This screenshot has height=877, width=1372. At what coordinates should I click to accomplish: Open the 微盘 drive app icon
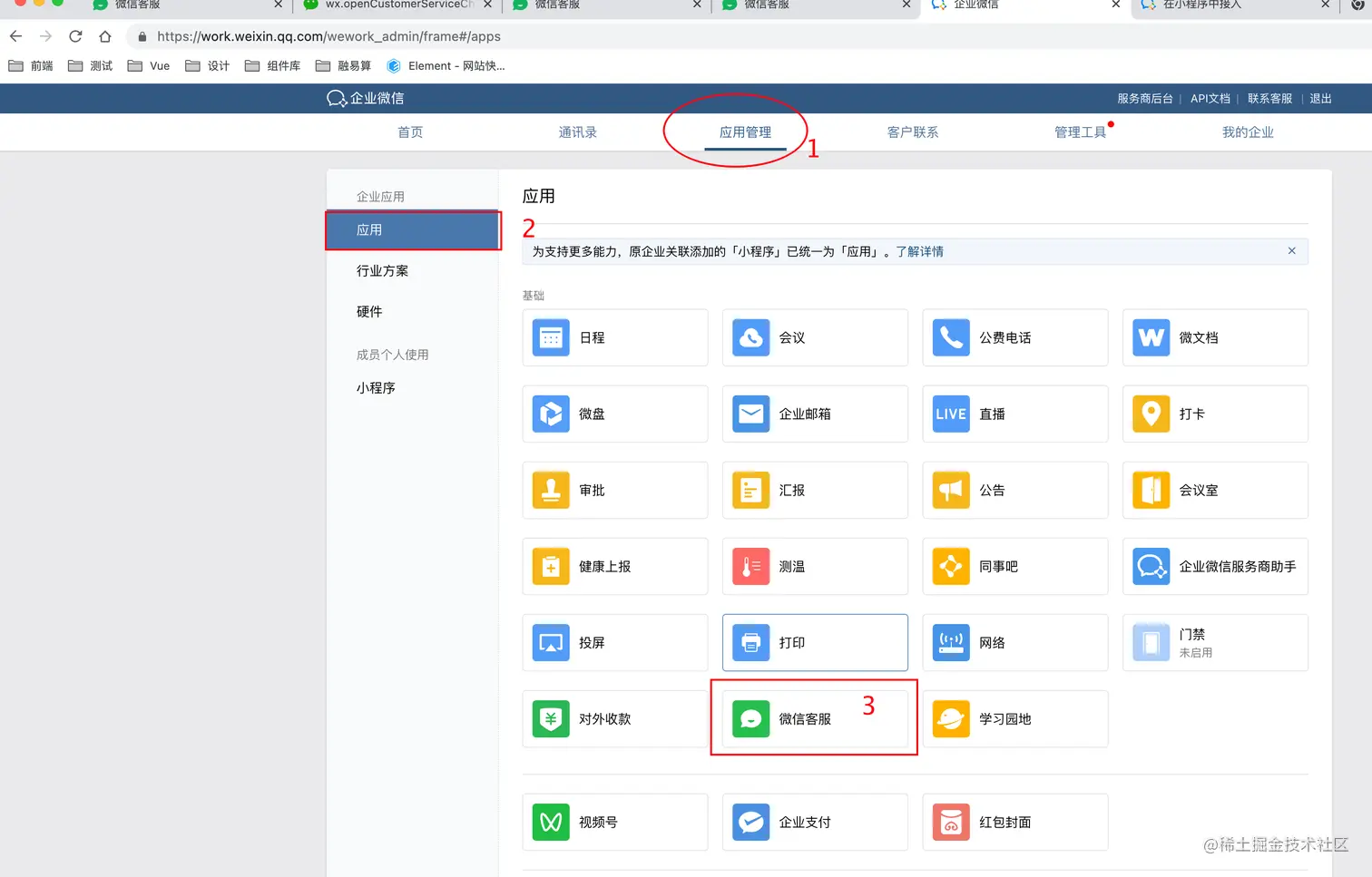click(x=551, y=414)
